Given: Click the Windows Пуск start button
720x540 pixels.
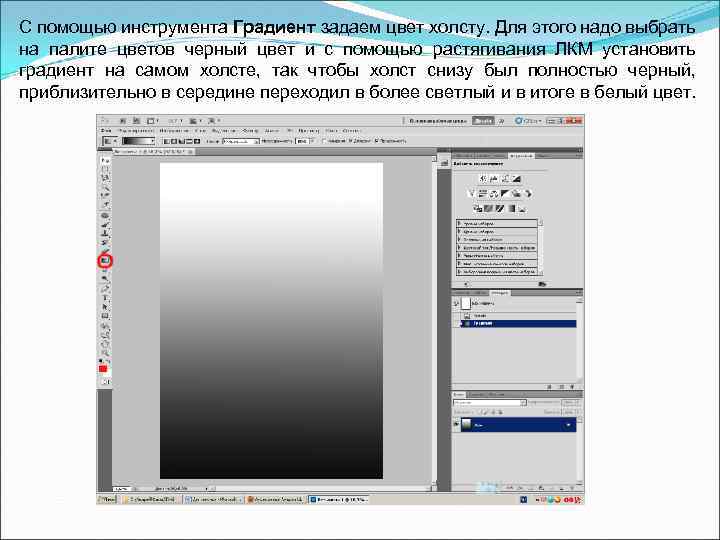Looking at the screenshot, I should 107,499.
